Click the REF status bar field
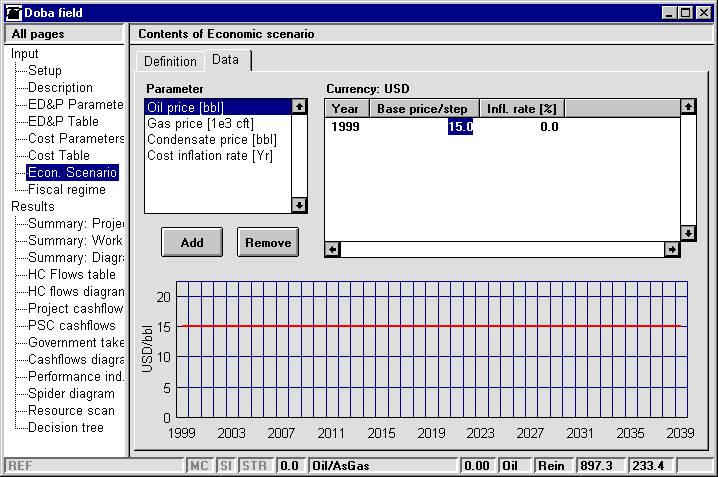 94,466
